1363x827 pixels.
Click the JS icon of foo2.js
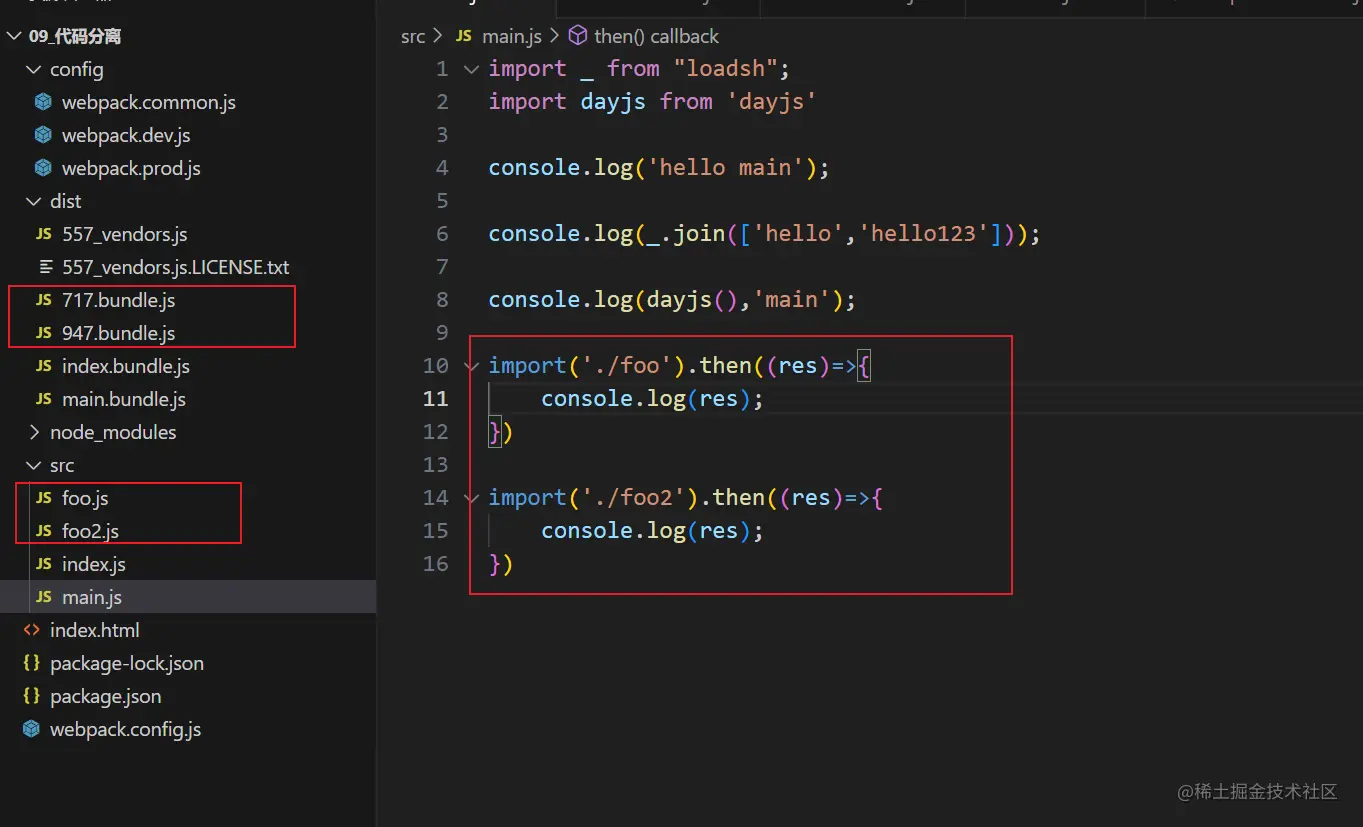pyautogui.click(x=43, y=531)
